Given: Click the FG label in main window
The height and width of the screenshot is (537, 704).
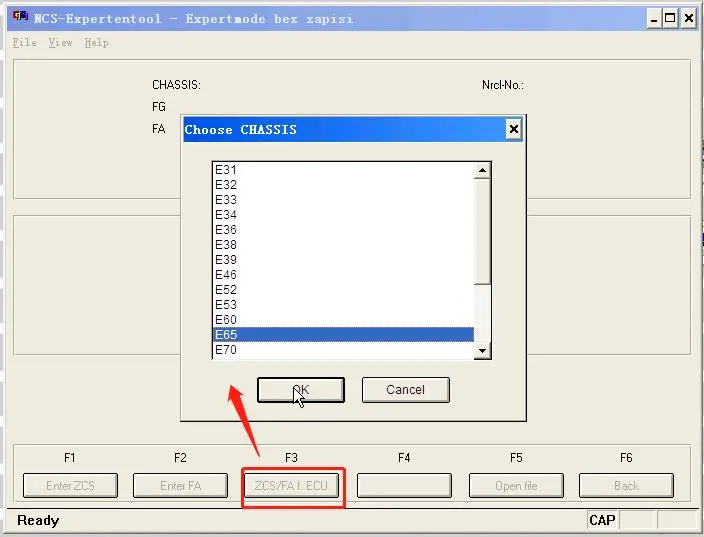Looking at the screenshot, I should (x=159, y=107).
